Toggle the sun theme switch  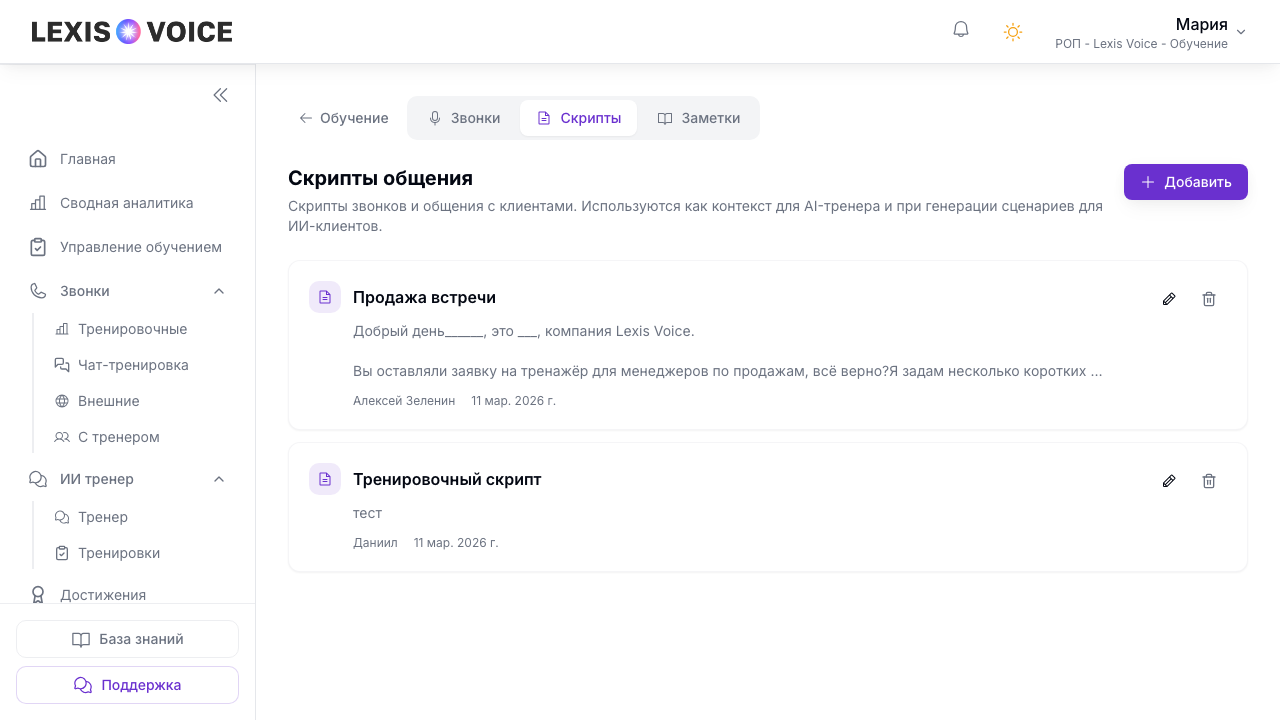[1013, 32]
